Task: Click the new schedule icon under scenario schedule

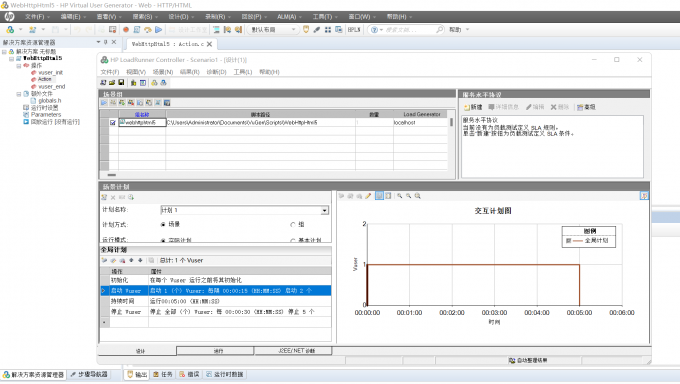Action: pos(104,197)
